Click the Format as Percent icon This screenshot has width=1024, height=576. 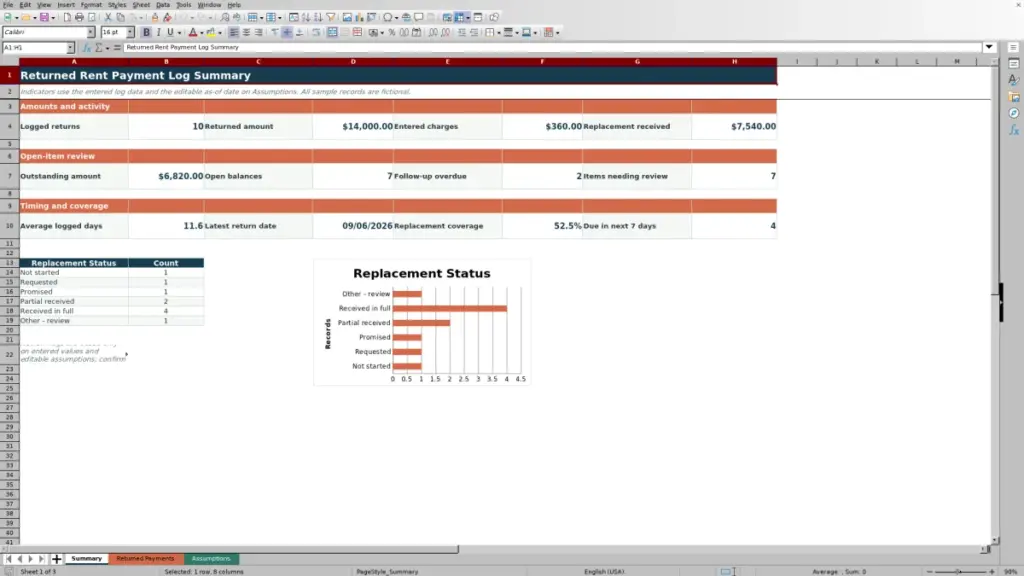tap(392, 32)
